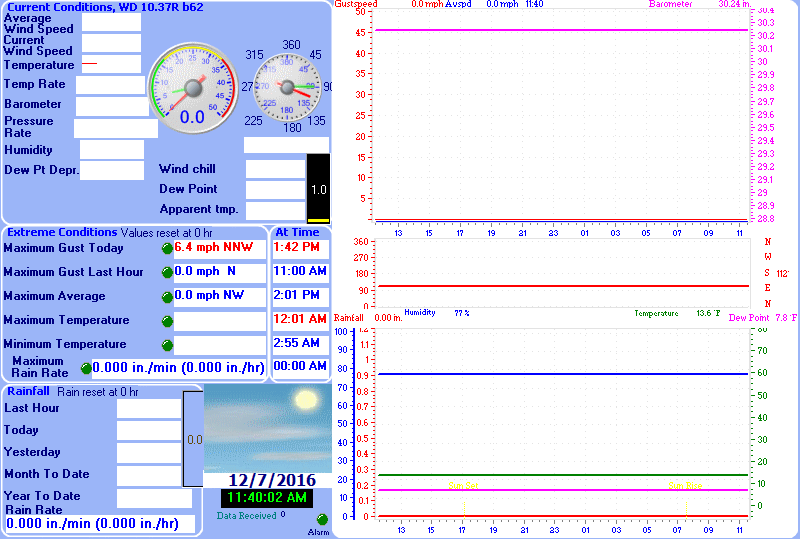
Task: Click the Rainfall Yesterday value field
Action: [149, 453]
